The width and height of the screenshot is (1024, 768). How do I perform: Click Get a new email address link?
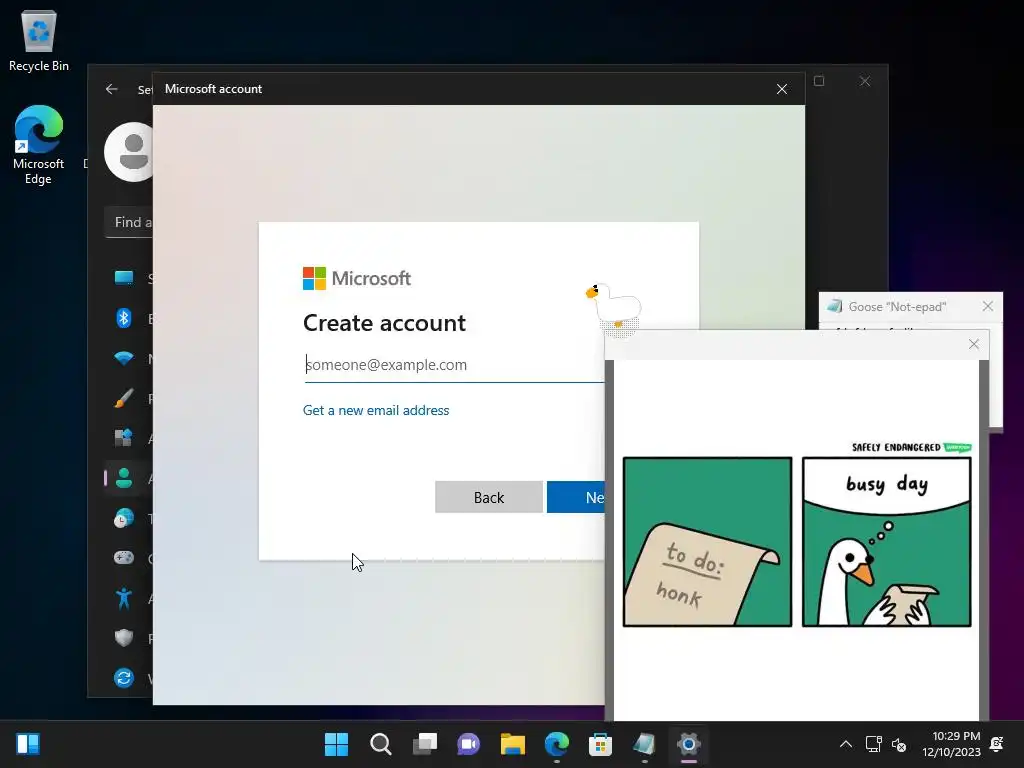click(x=376, y=411)
